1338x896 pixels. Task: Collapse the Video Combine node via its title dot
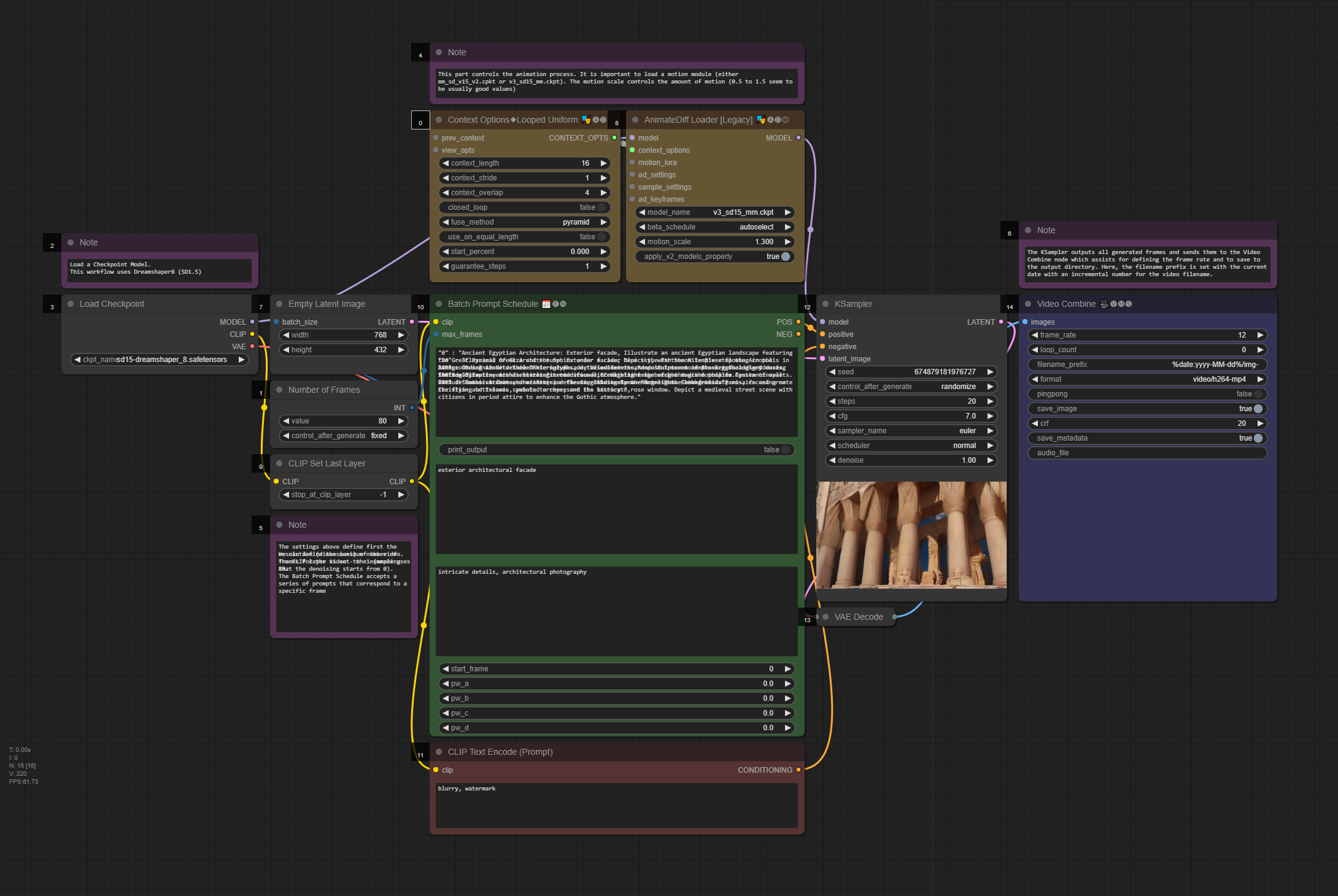1028,304
